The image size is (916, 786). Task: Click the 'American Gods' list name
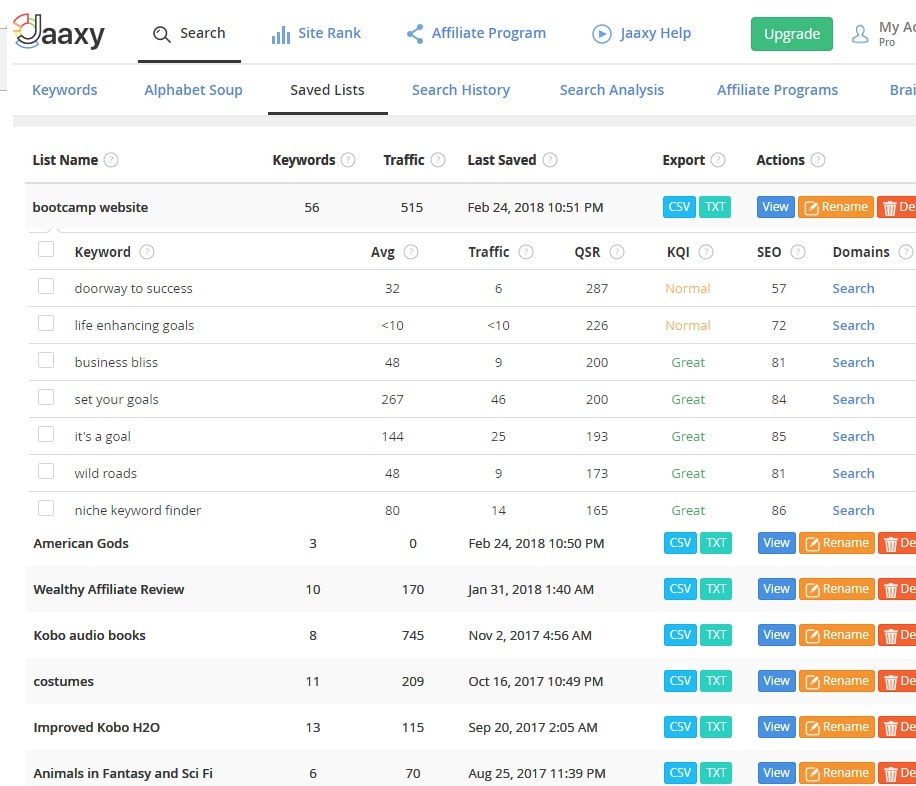pos(81,543)
